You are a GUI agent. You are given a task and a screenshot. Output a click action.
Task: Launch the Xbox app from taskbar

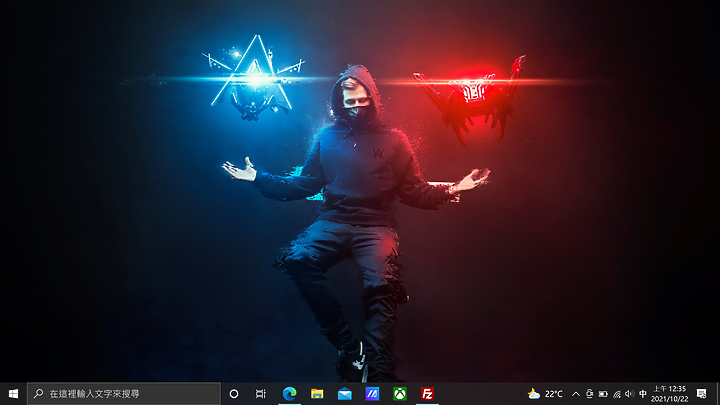click(399, 394)
